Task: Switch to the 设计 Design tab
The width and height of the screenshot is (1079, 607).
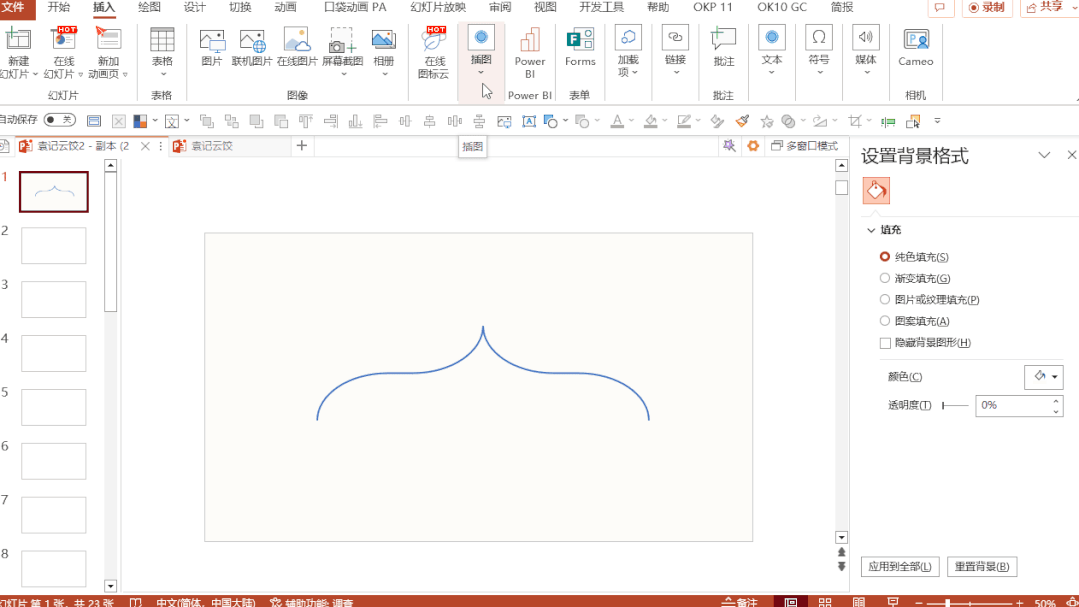Action: coord(195,8)
